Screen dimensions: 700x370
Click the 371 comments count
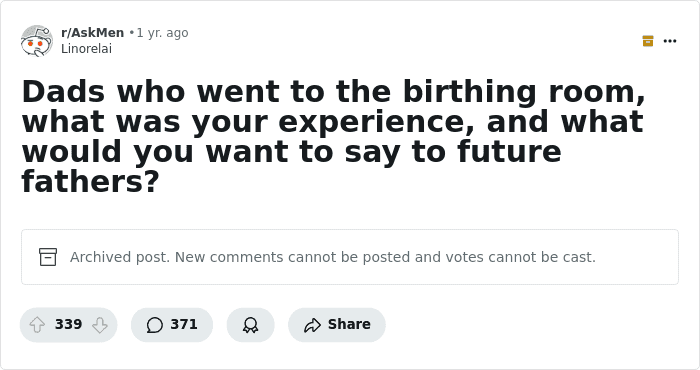click(184, 324)
